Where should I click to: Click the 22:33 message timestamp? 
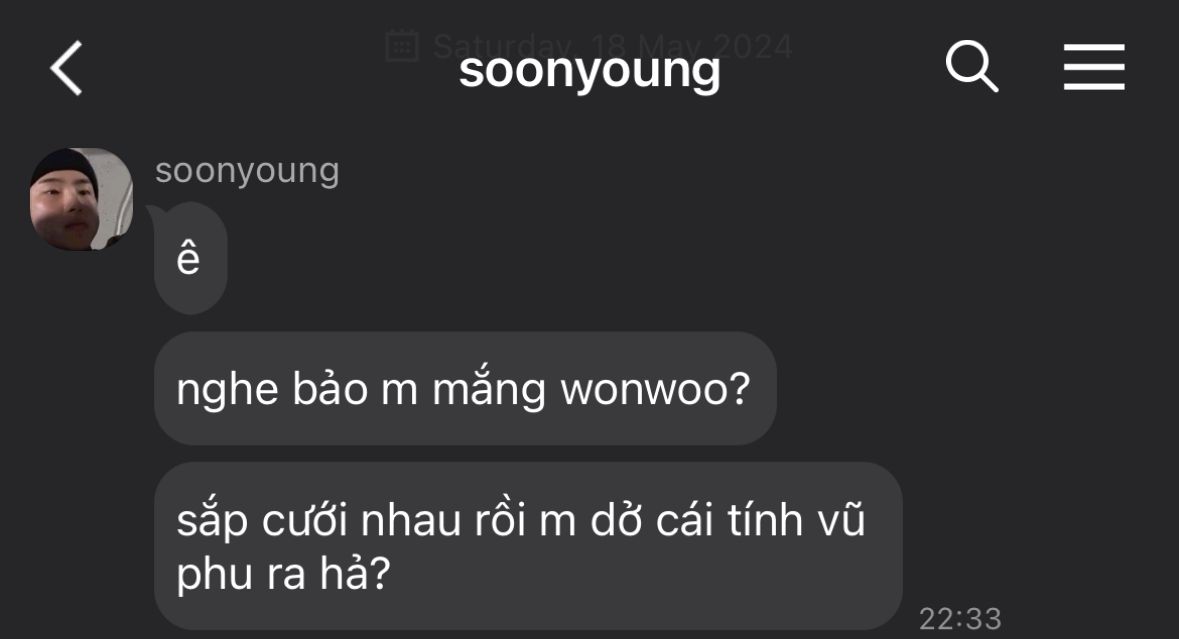(x=960, y=619)
